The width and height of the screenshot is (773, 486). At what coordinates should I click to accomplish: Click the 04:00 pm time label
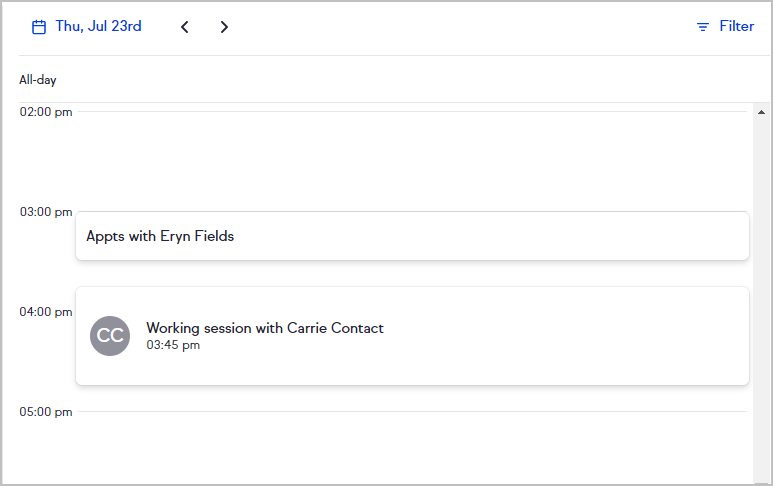click(46, 312)
